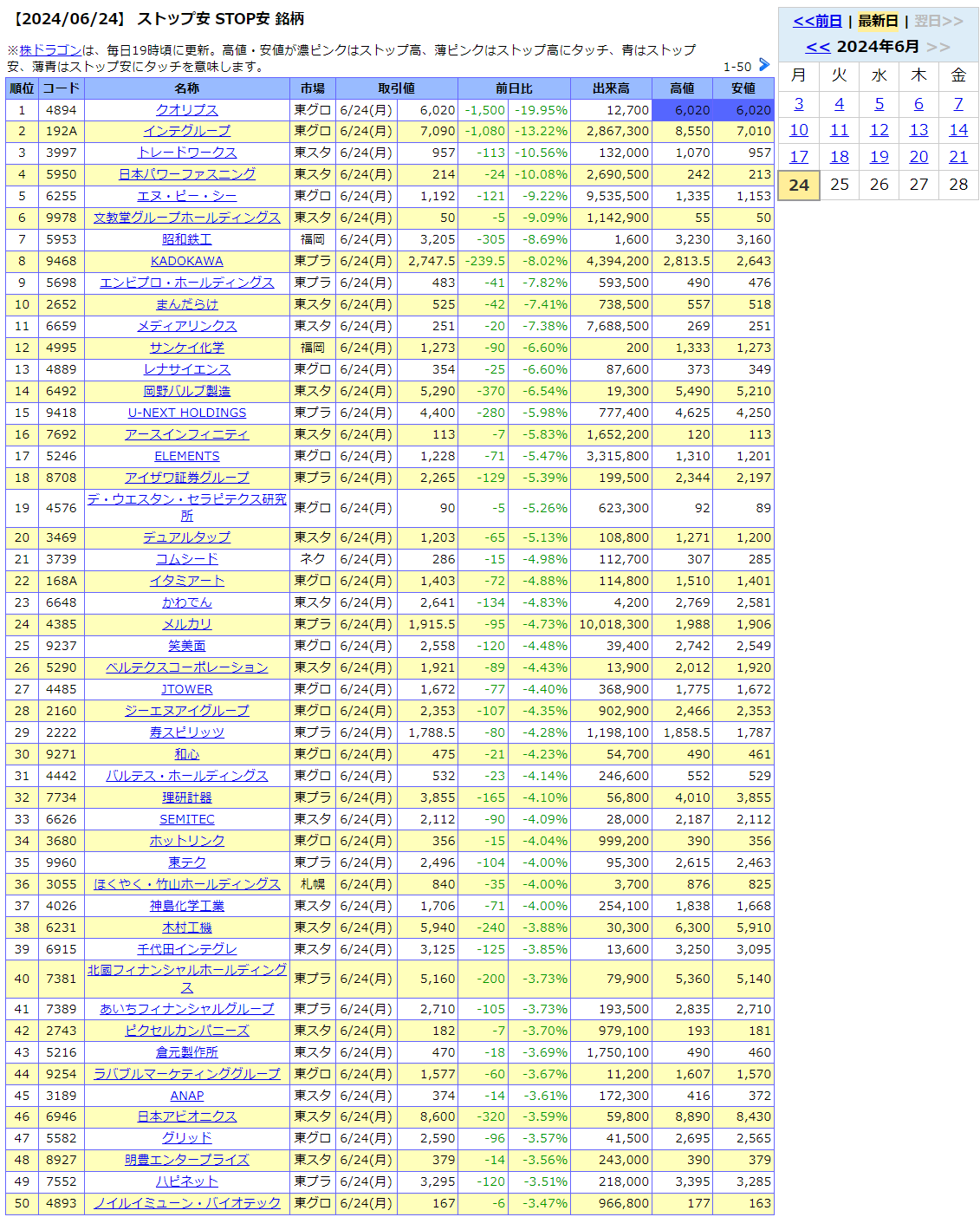Open the 株ドラゴン link in the note
Image resolution: width=980 pixels, height=1230 pixels.
pyautogui.click(x=50, y=50)
